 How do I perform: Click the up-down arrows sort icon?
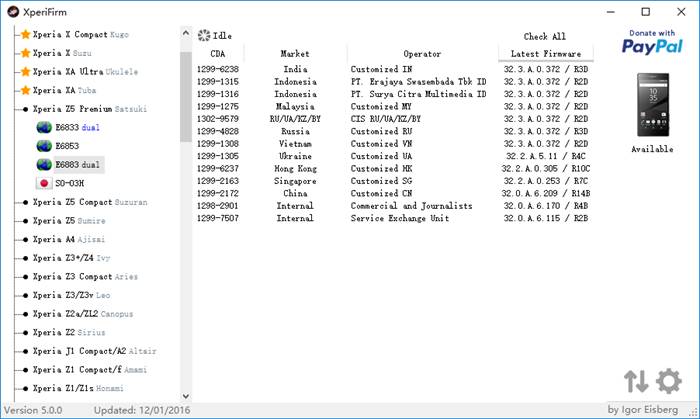tap(636, 381)
